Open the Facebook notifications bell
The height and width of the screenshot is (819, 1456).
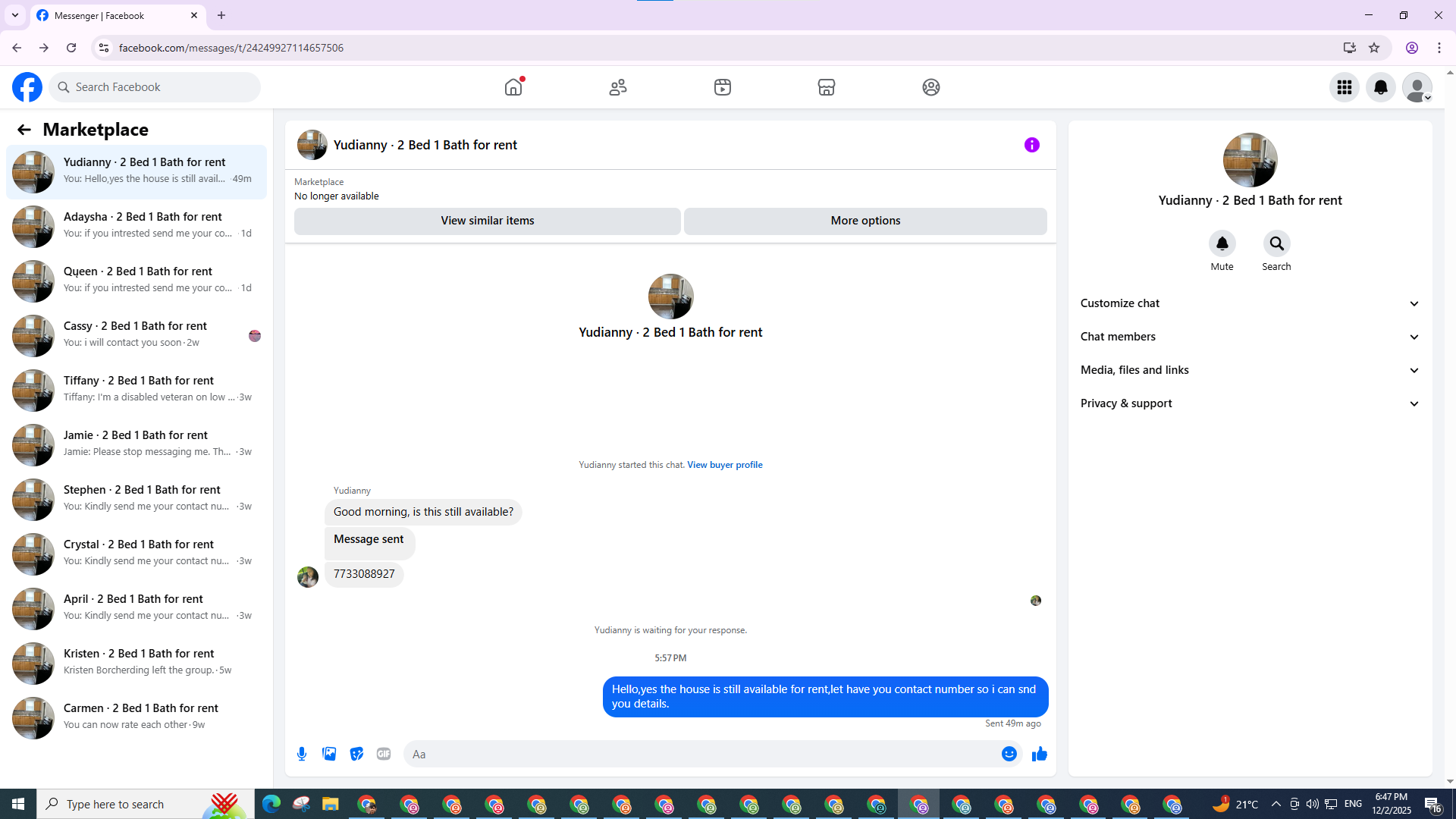[1380, 87]
